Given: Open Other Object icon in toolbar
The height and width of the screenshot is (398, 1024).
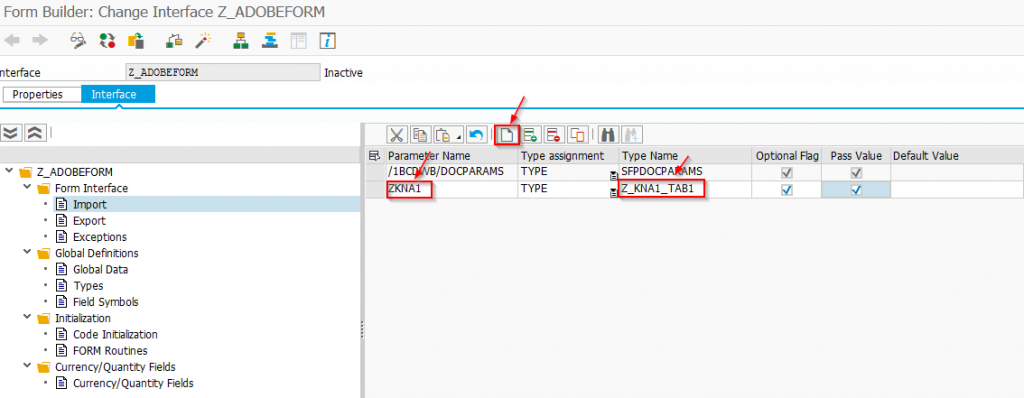Looking at the screenshot, I should click(136, 41).
